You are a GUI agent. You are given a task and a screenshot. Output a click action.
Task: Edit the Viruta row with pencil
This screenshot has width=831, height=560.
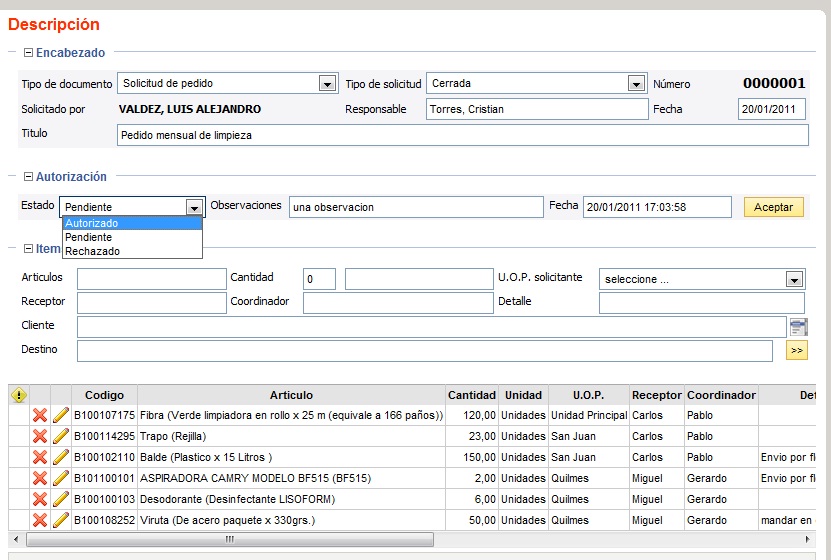(60, 520)
